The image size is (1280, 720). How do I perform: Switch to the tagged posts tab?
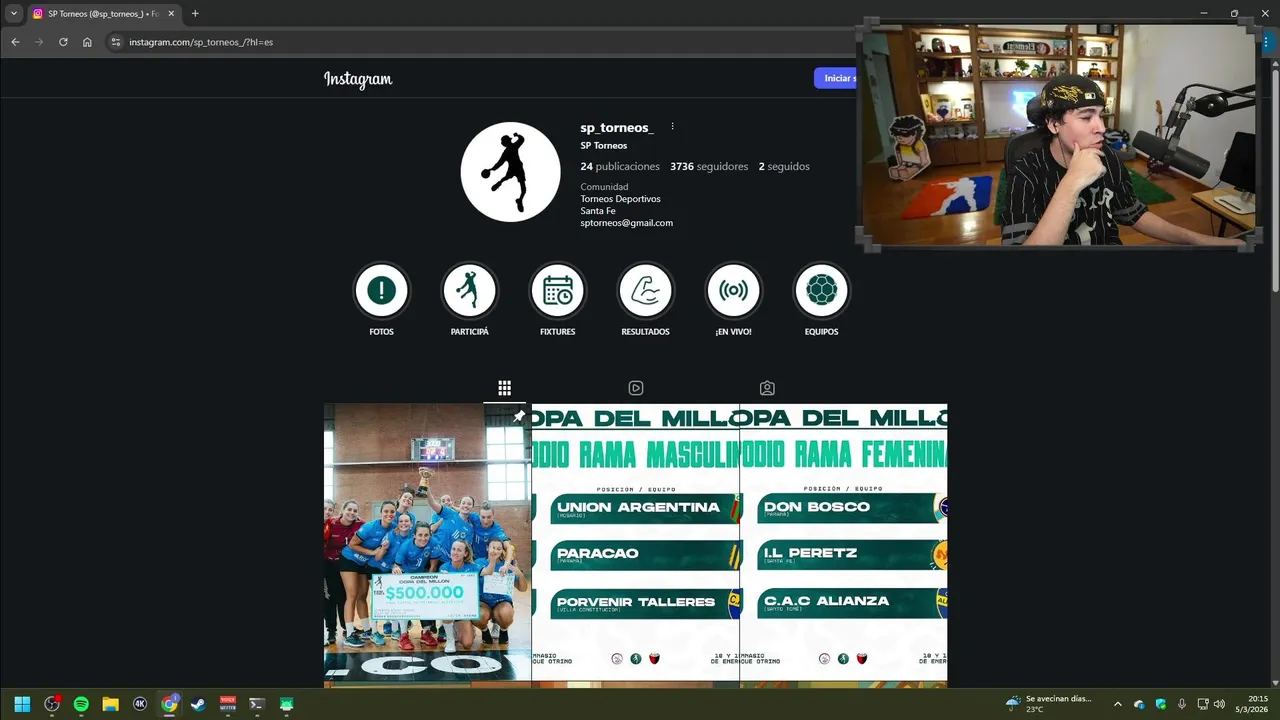767,388
